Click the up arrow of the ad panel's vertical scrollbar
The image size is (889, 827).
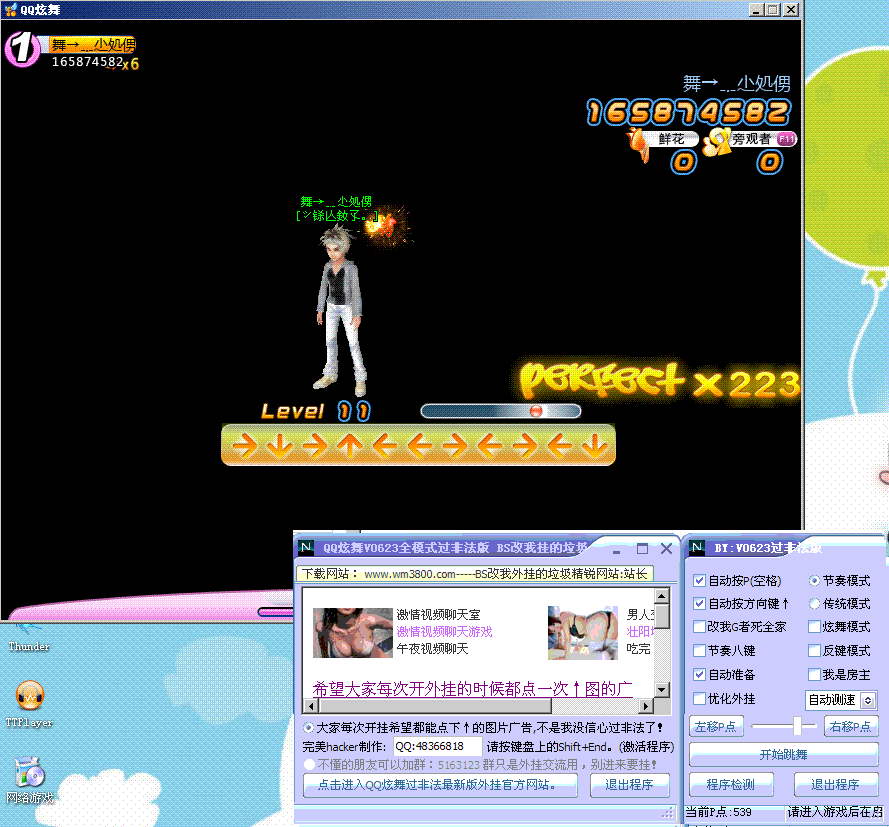[662, 596]
